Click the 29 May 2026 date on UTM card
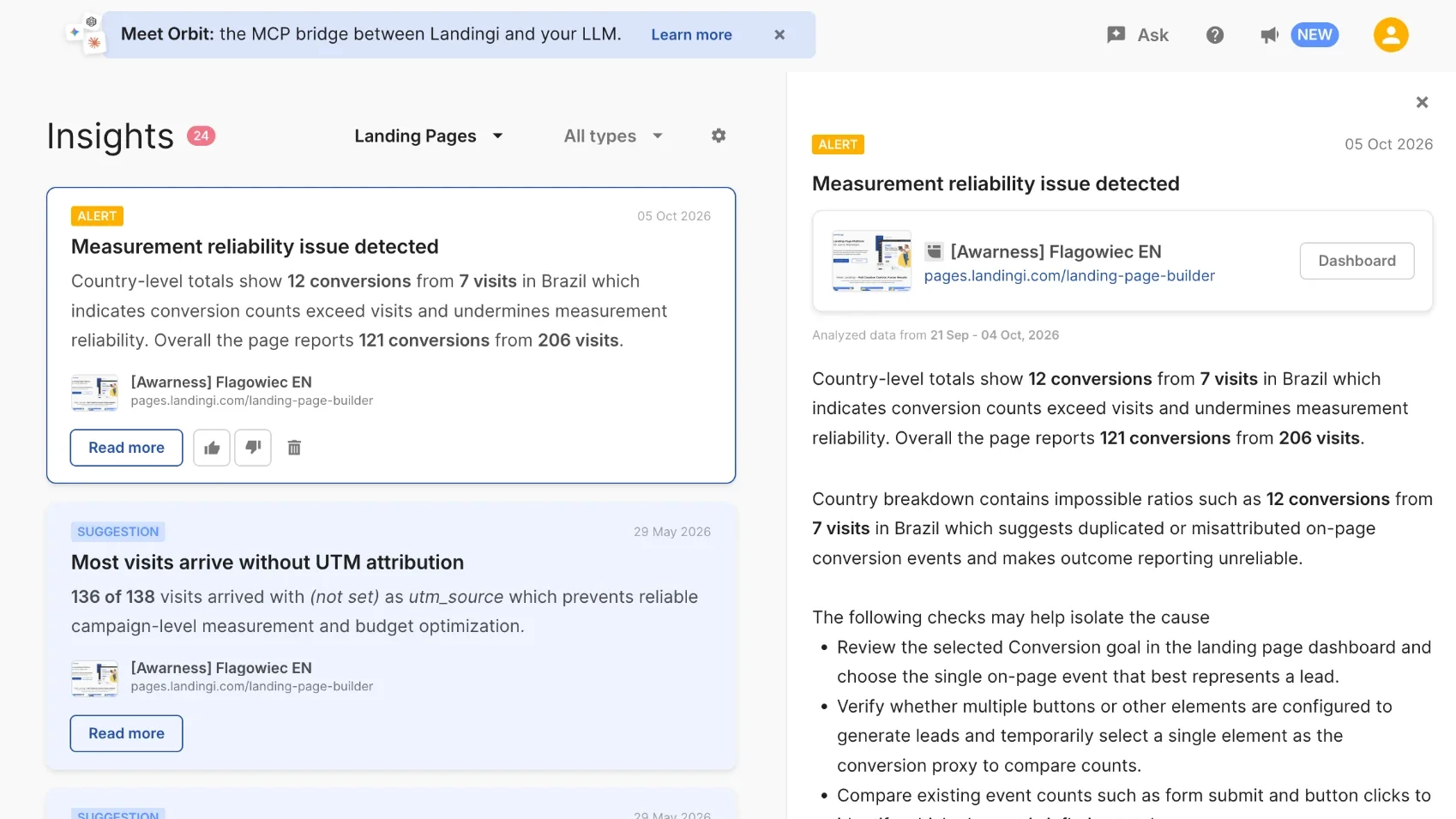Image resolution: width=1456 pixels, height=819 pixels. [x=672, y=532]
